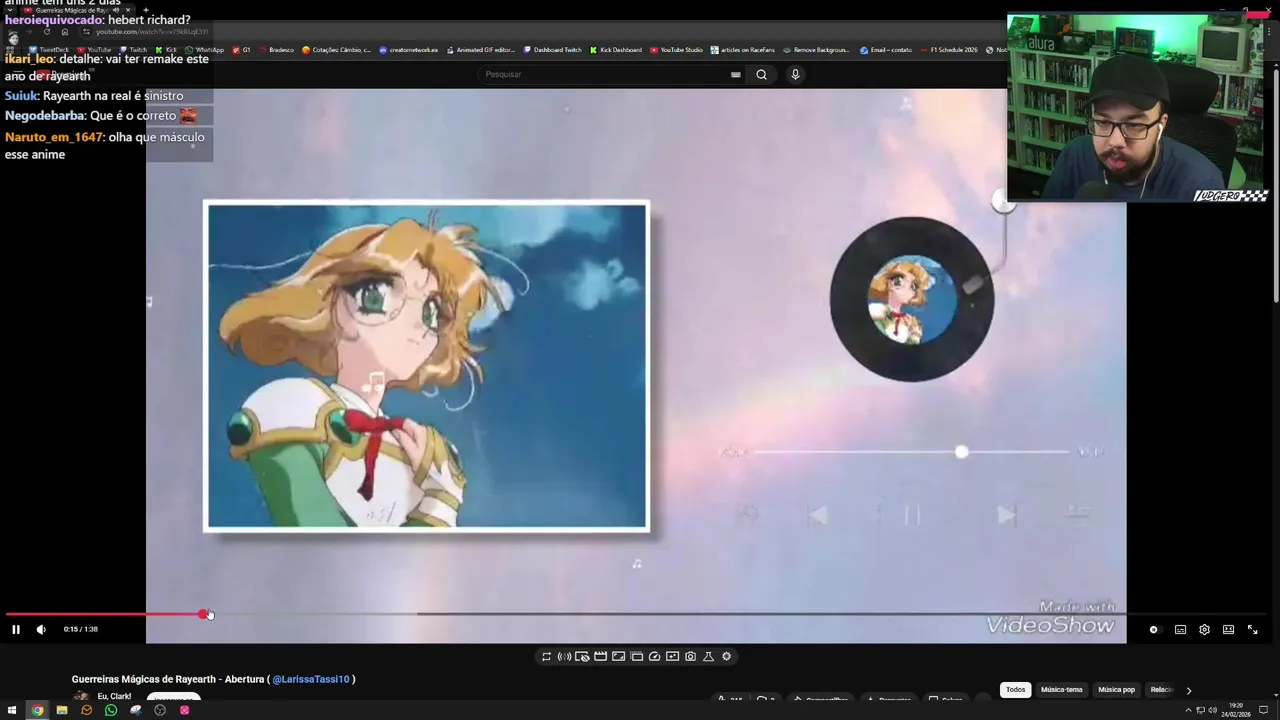Switch player to theater mode

[1228, 629]
